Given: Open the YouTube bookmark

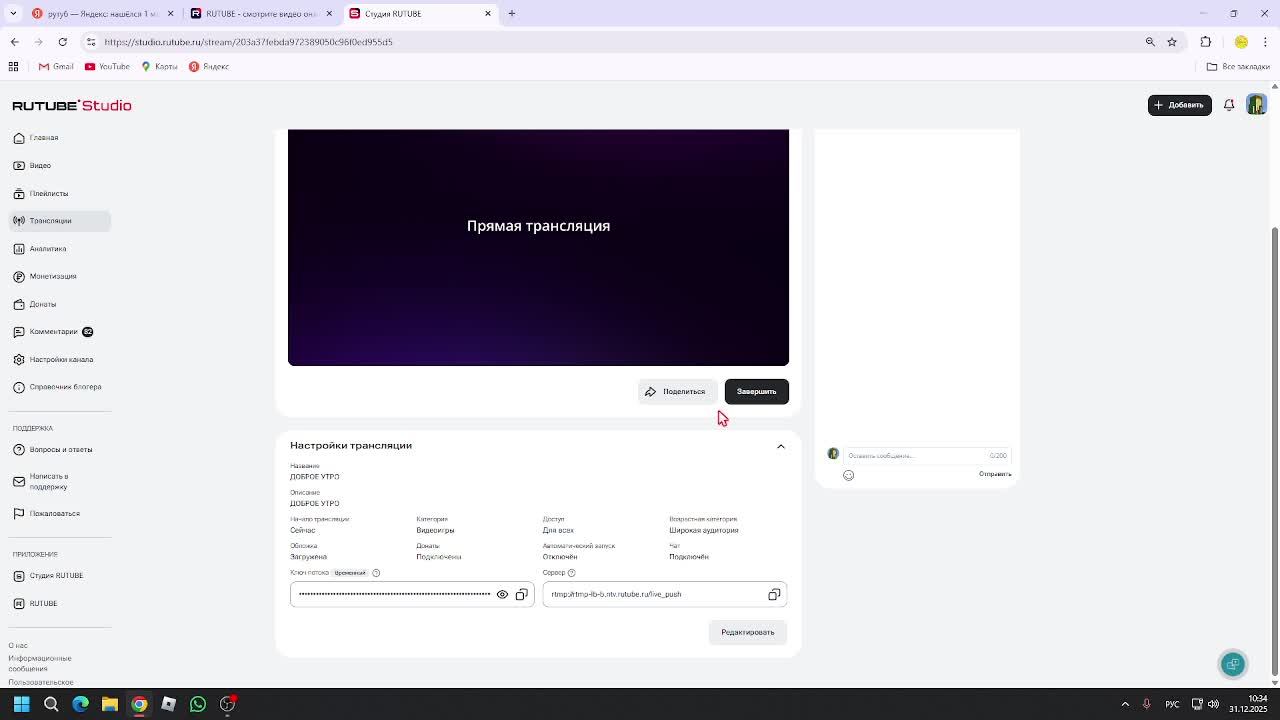Looking at the screenshot, I should click(107, 67).
